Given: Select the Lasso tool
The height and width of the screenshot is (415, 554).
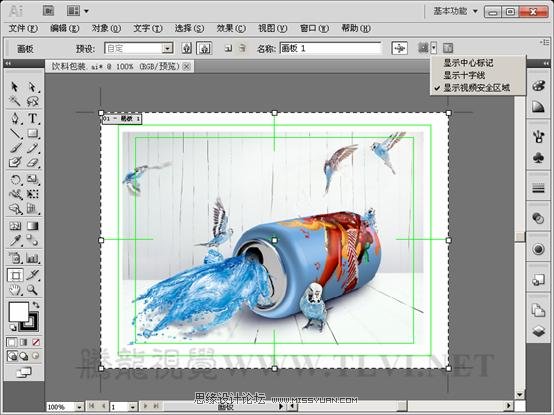Looking at the screenshot, I should click(x=32, y=101).
